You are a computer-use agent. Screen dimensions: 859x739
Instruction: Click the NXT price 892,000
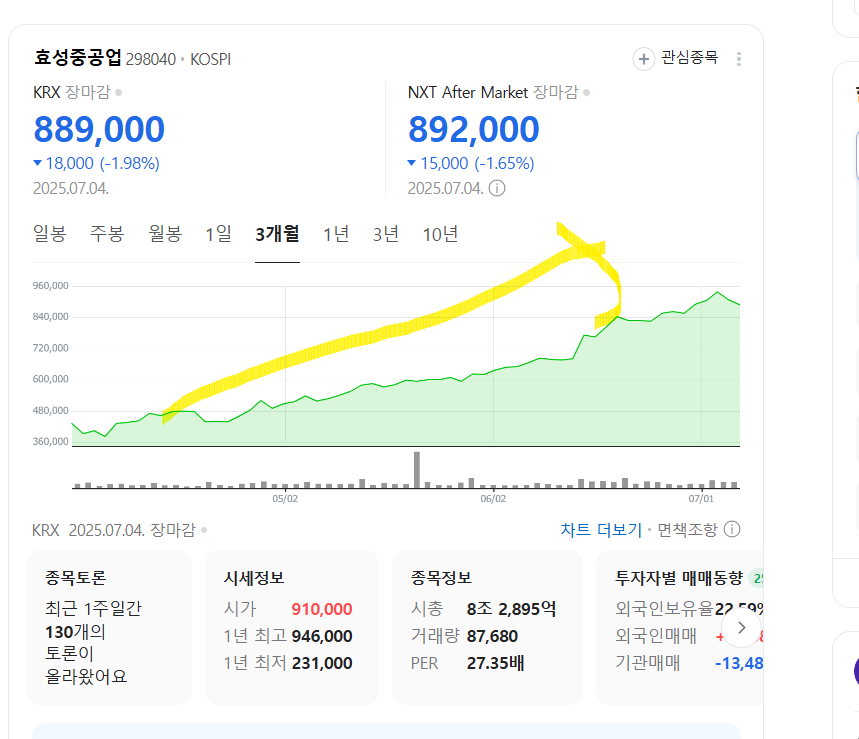pyautogui.click(x=474, y=129)
